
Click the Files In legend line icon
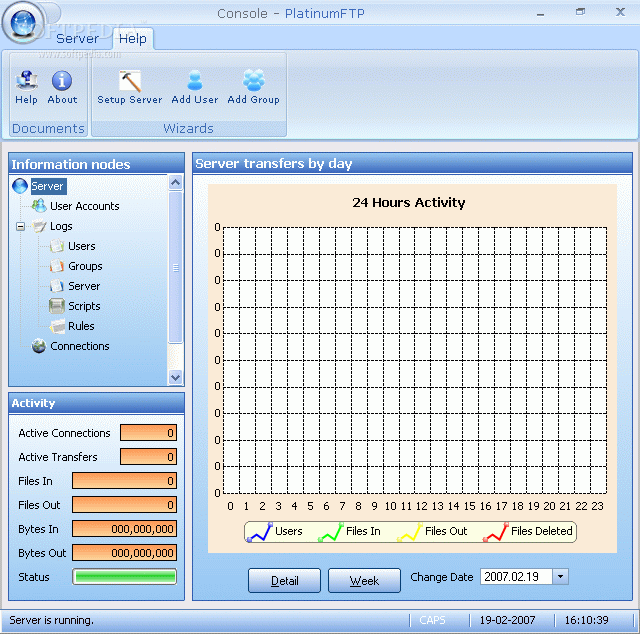(x=331, y=532)
